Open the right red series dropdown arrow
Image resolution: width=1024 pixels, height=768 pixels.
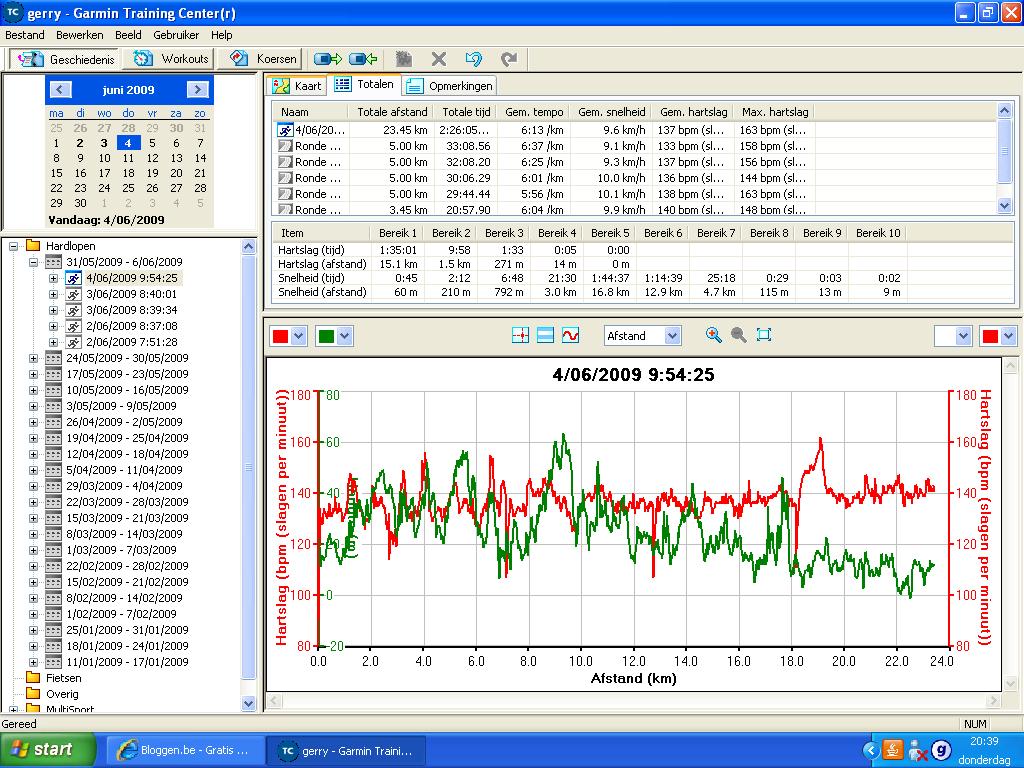(1008, 336)
